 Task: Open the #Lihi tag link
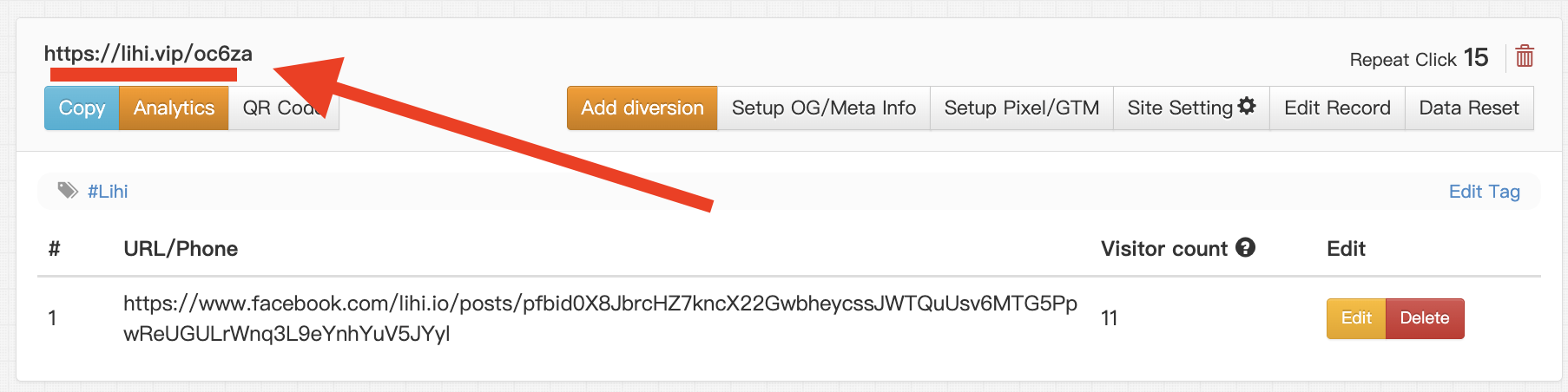108,192
